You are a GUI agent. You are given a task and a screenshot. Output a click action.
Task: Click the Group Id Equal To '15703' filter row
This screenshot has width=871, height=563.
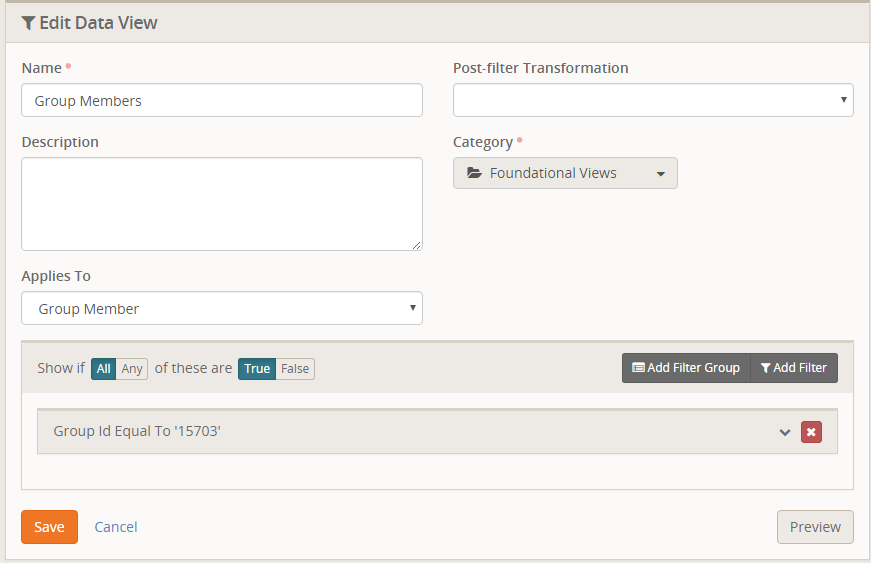click(x=400, y=432)
